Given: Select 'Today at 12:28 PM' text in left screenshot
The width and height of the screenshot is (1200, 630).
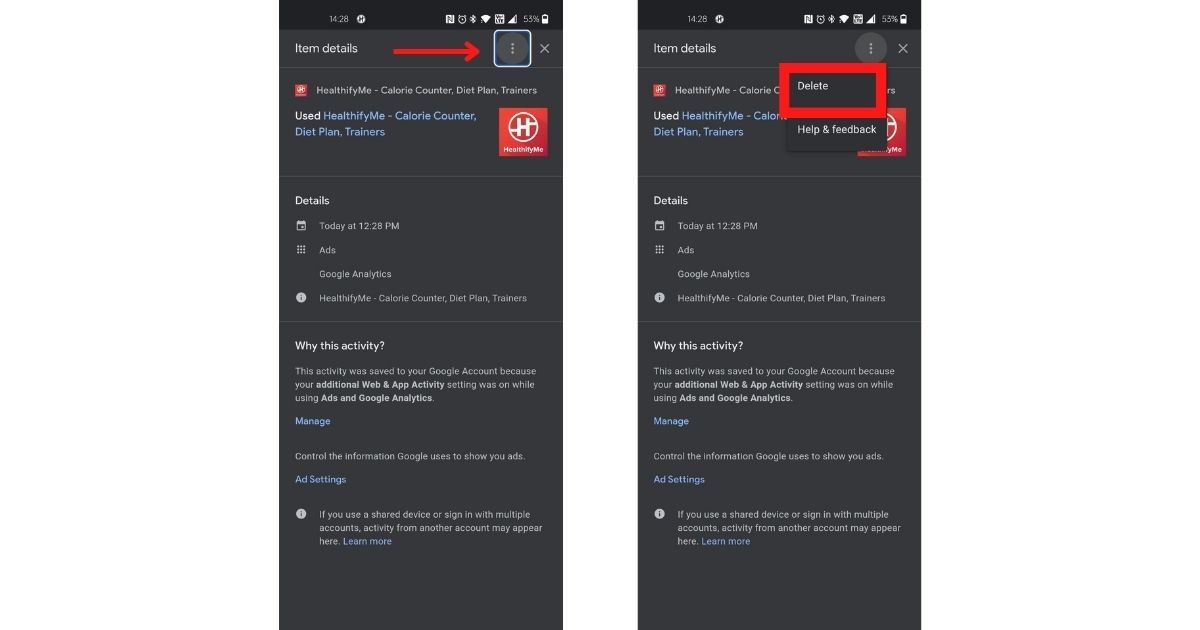Looking at the screenshot, I should click(x=359, y=226).
